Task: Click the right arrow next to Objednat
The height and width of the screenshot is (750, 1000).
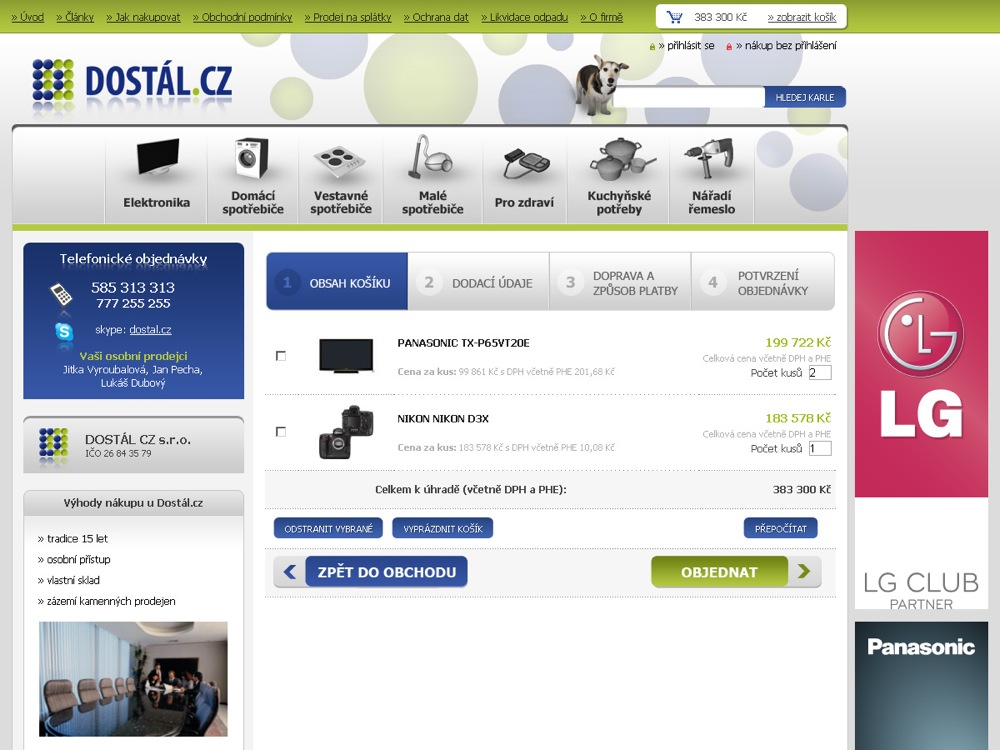Action: coord(804,571)
